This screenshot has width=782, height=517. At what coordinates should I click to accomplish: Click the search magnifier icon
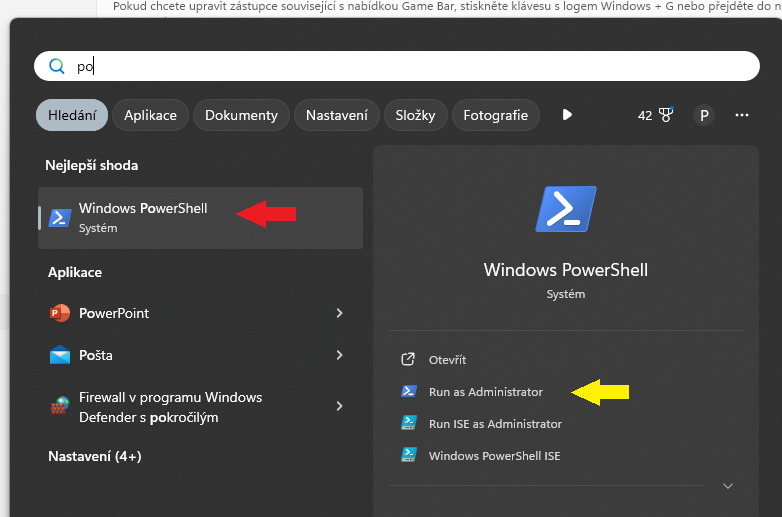tap(57, 66)
